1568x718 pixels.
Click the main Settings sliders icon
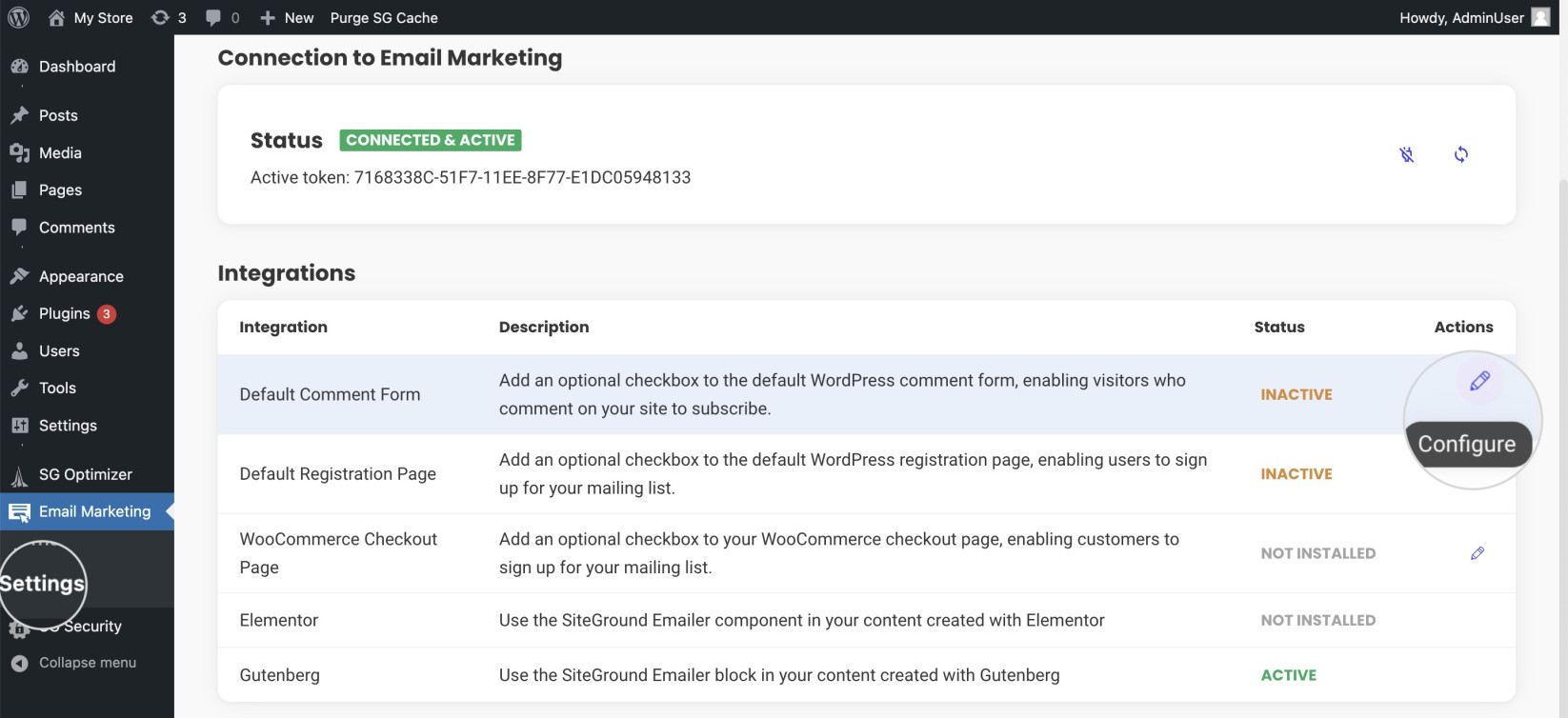click(x=19, y=426)
